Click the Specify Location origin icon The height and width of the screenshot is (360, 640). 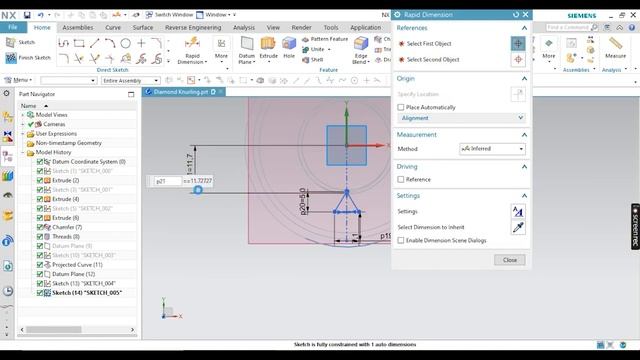tap(518, 94)
